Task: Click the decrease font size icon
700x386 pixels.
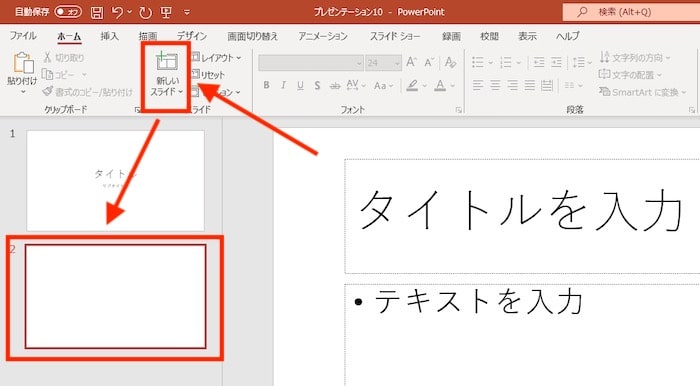Action: click(x=429, y=62)
